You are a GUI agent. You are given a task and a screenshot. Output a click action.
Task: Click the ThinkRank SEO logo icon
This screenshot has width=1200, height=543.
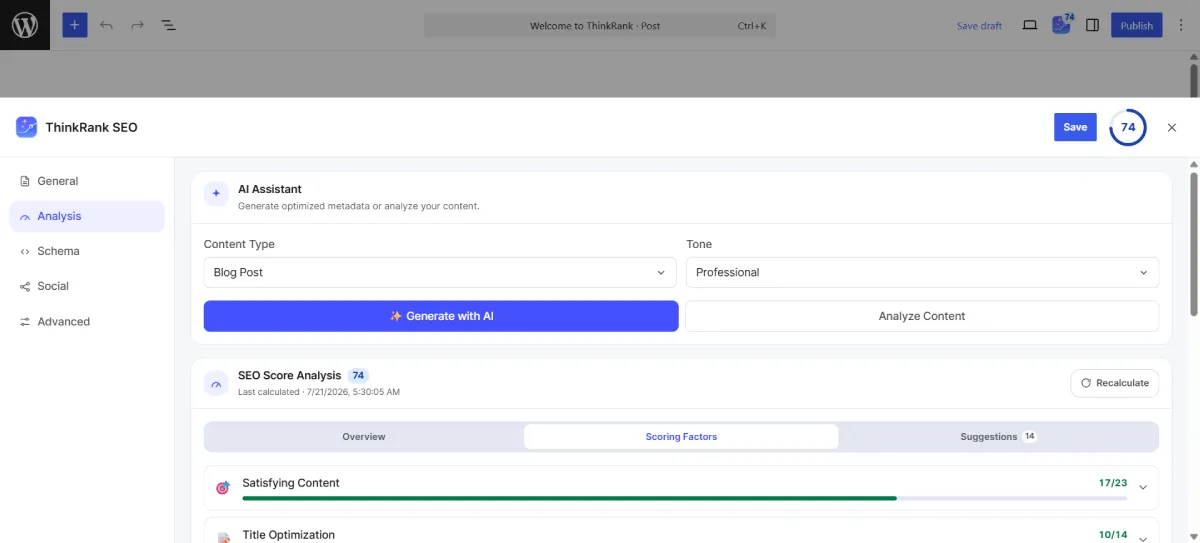(26, 127)
